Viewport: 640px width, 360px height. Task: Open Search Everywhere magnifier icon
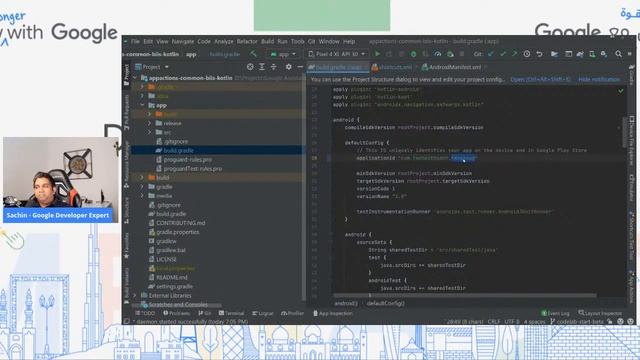[x=618, y=54]
